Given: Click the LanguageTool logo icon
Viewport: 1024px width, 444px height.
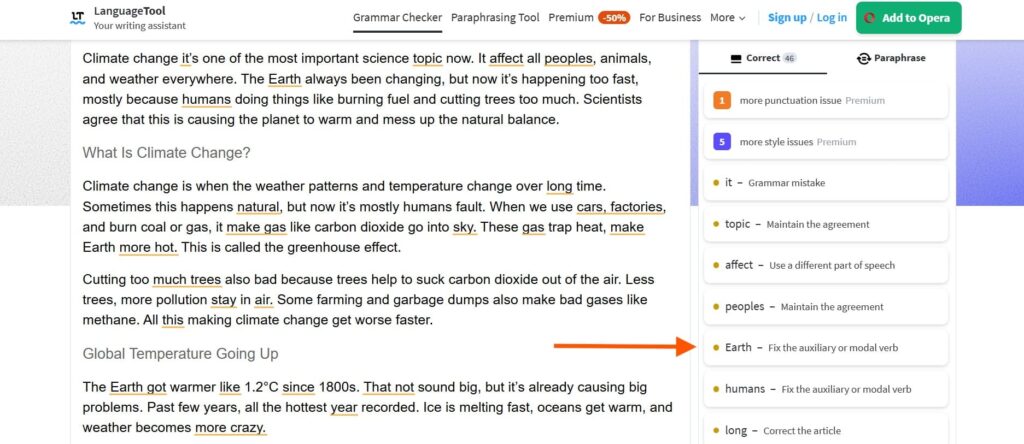Looking at the screenshot, I should click(x=78, y=18).
